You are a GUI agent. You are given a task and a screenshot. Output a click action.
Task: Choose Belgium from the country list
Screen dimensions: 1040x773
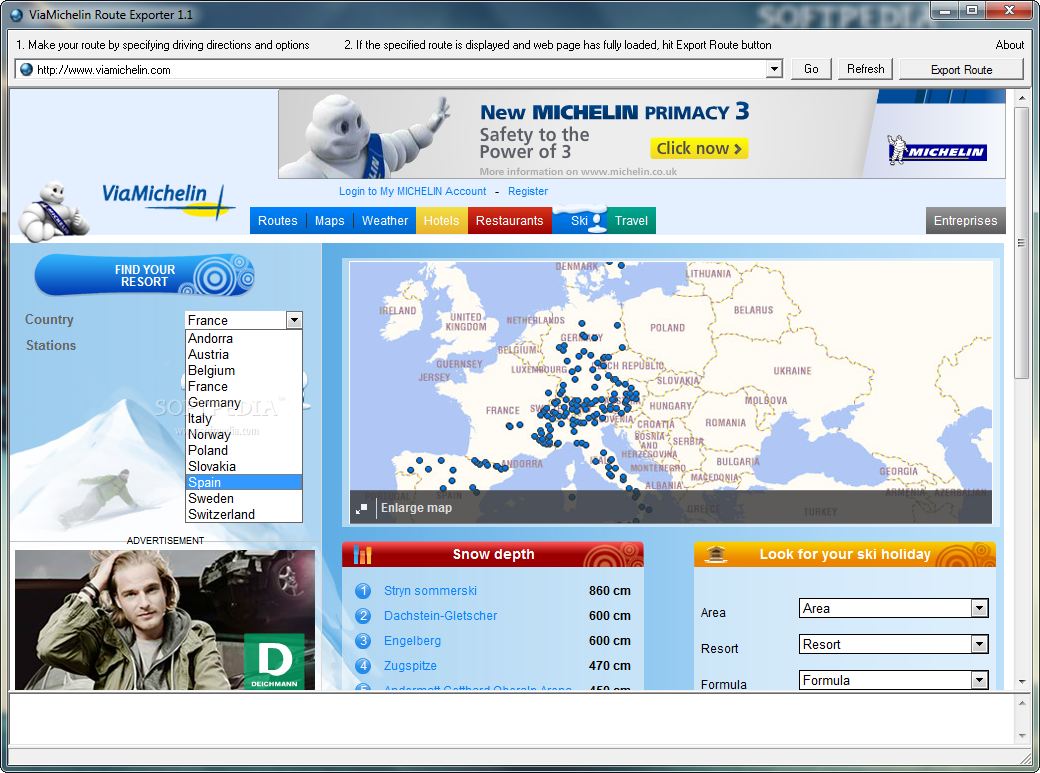(243, 370)
